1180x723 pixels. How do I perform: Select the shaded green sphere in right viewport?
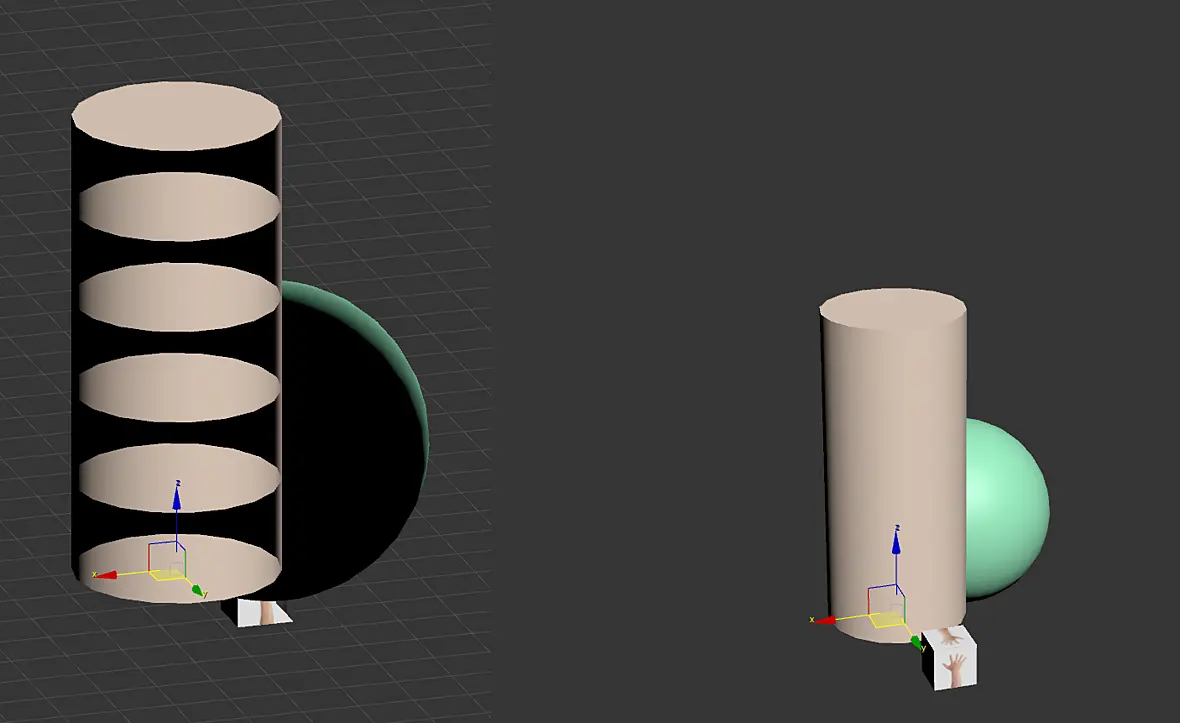click(1007, 508)
